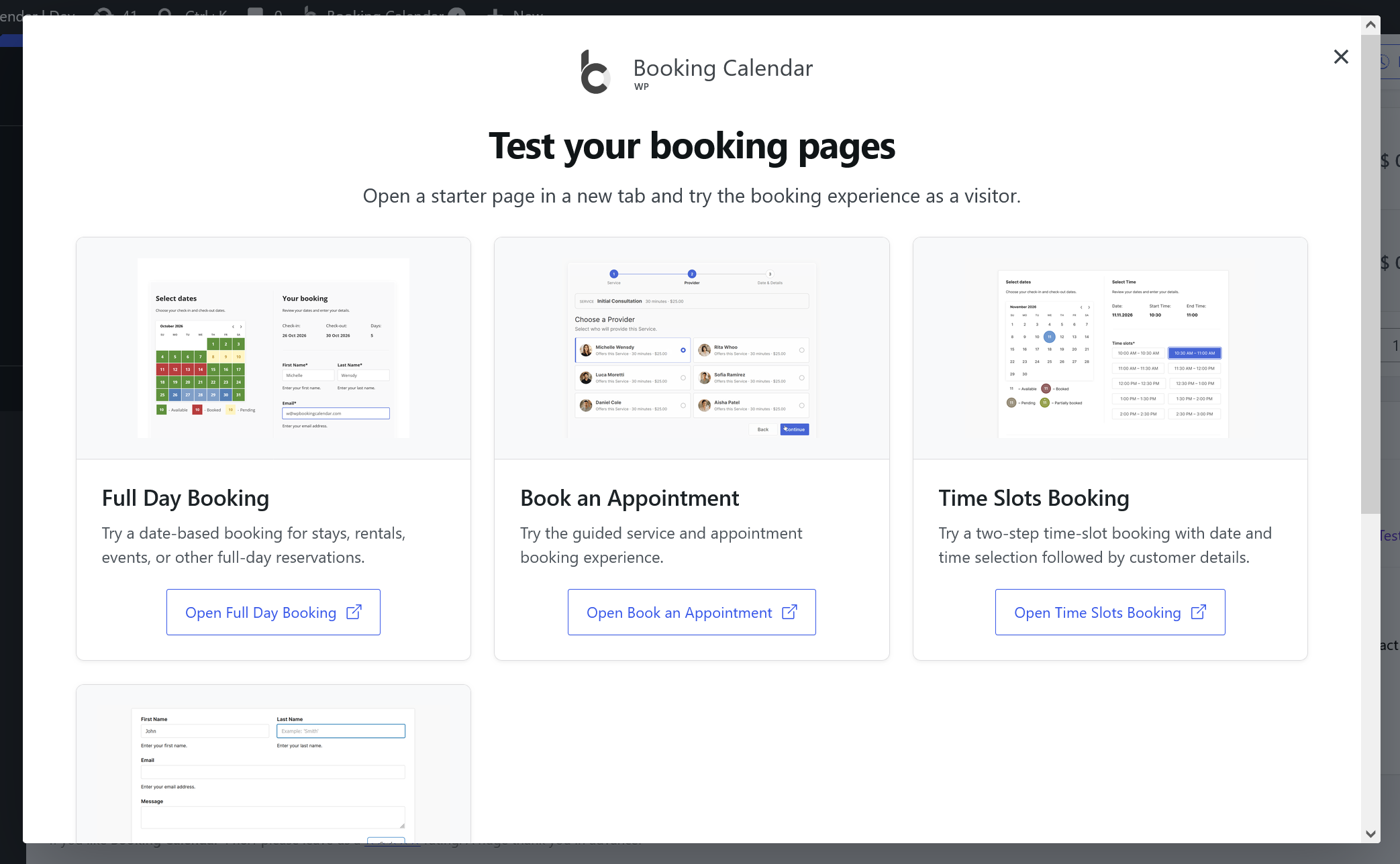Click the 10:30 AM – 11:00 AM slot in preview
Viewport: 1400px width, 864px height.
[1195, 353]
